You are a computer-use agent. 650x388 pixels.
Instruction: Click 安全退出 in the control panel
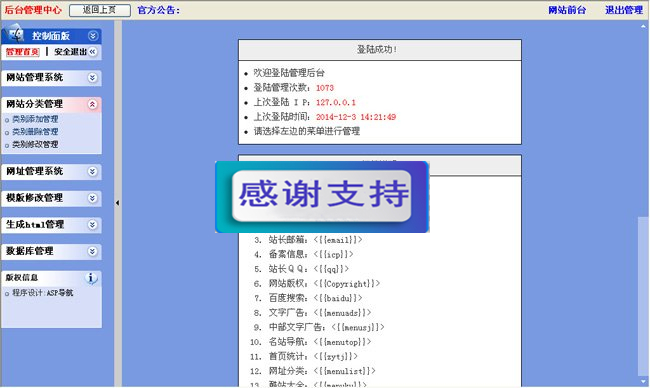70,52
